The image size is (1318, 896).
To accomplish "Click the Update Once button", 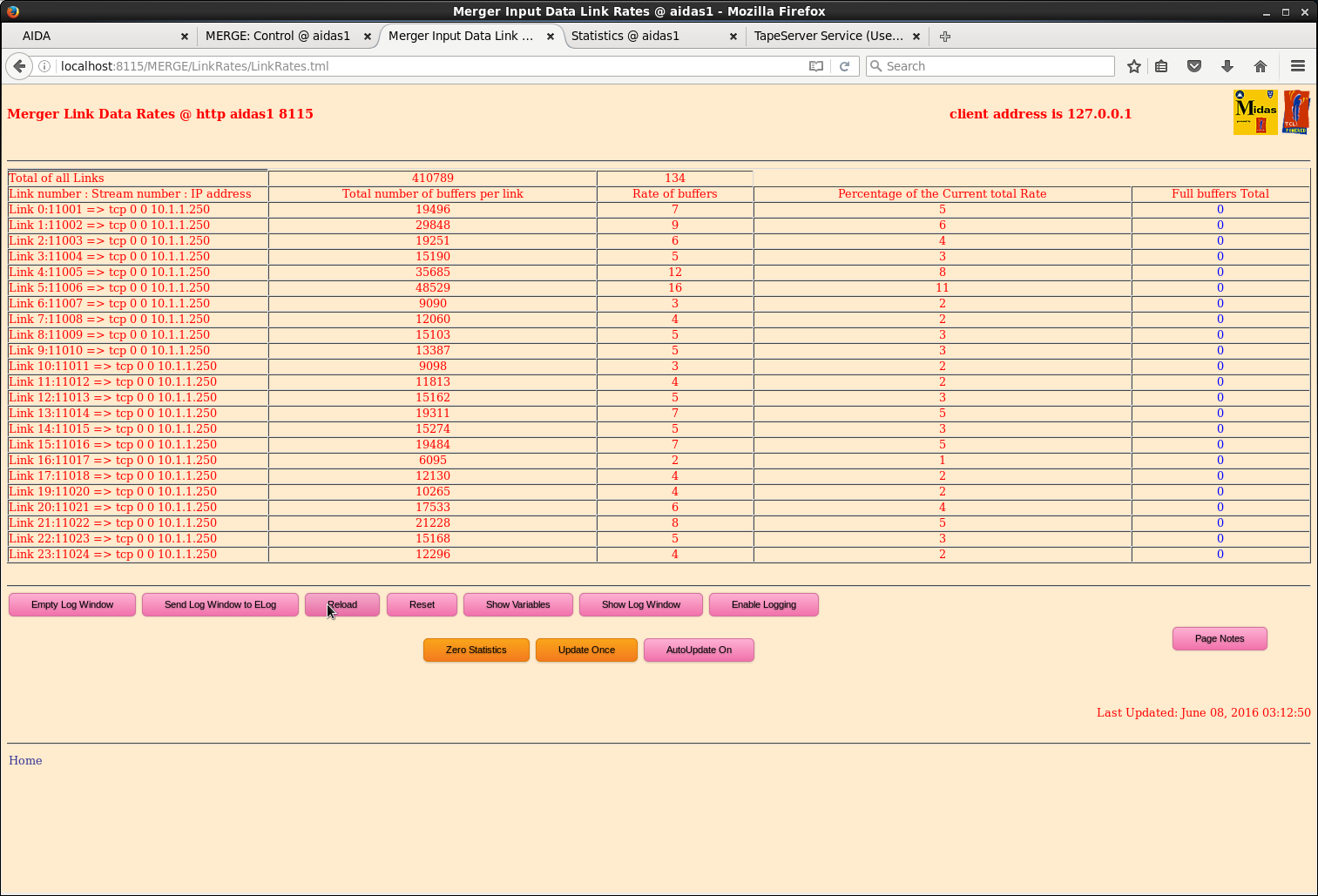I will click(586, 650).
